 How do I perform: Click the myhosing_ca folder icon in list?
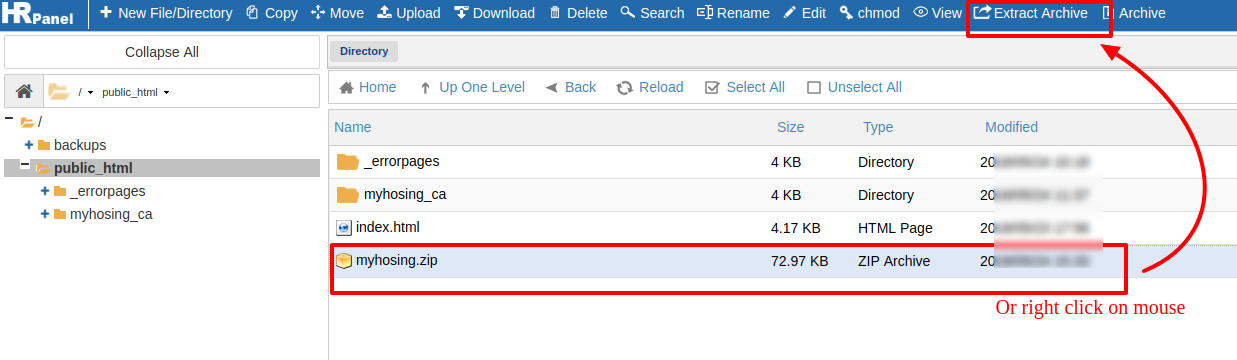pyautogui.click(x=347, y=195)
